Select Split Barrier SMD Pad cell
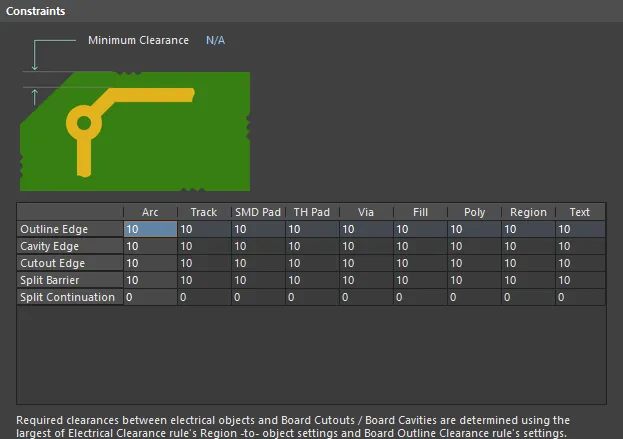The height and width of the screenshot is (439, 623). pyautogui.click(x=258, y=280)
